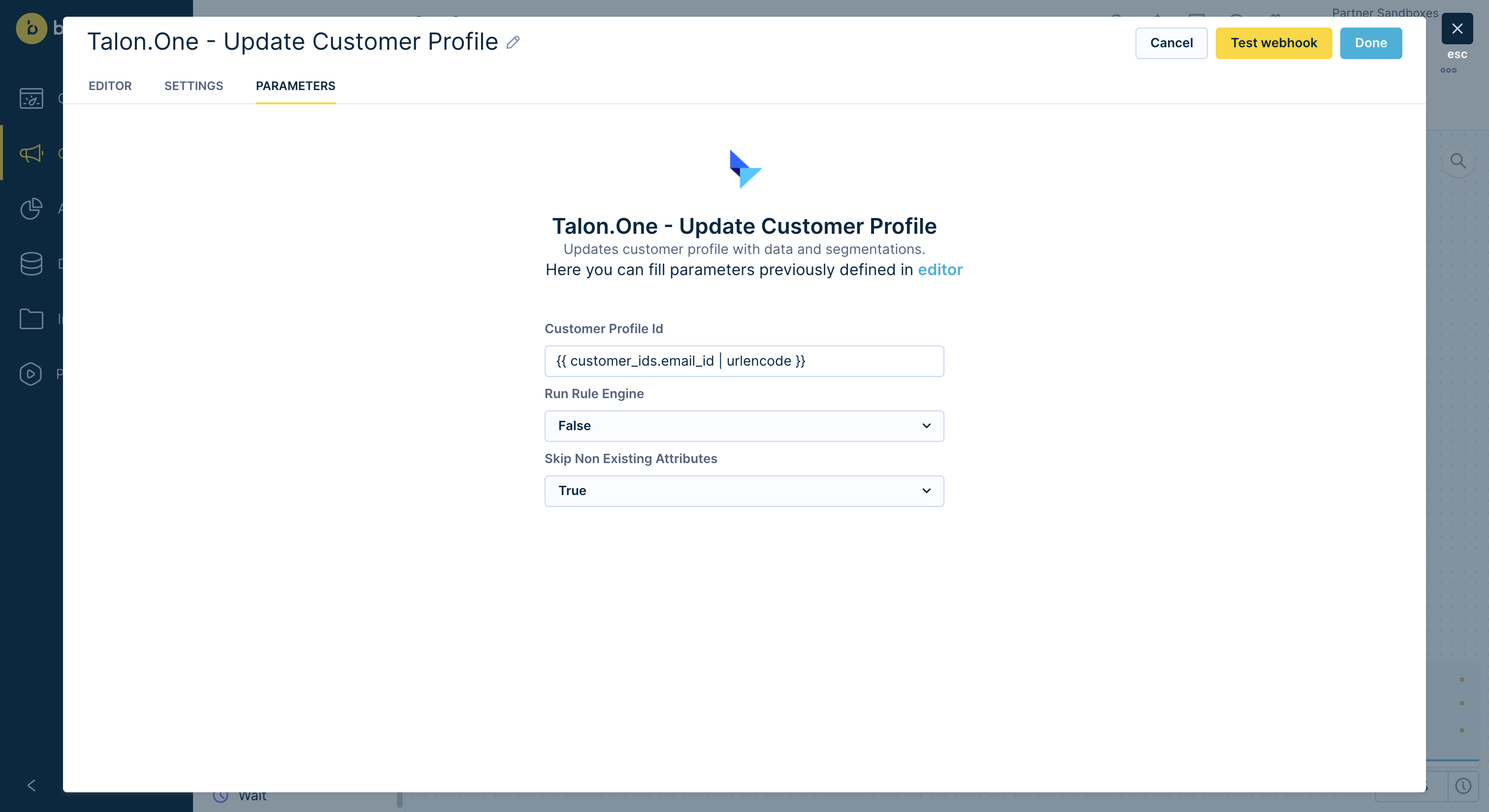Switch to the EDITOR tab
This screenshot has height=812, width=1489.
point(110,86)
